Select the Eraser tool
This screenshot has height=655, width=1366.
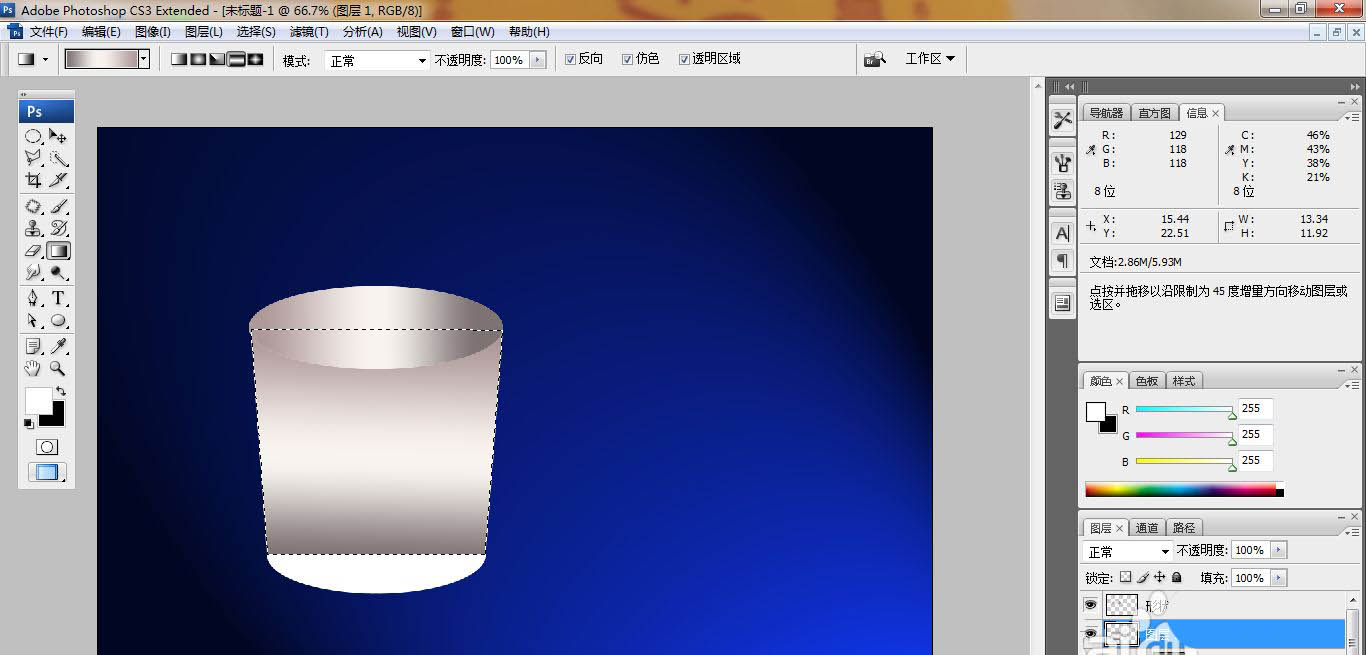click(x=33, y=250)
